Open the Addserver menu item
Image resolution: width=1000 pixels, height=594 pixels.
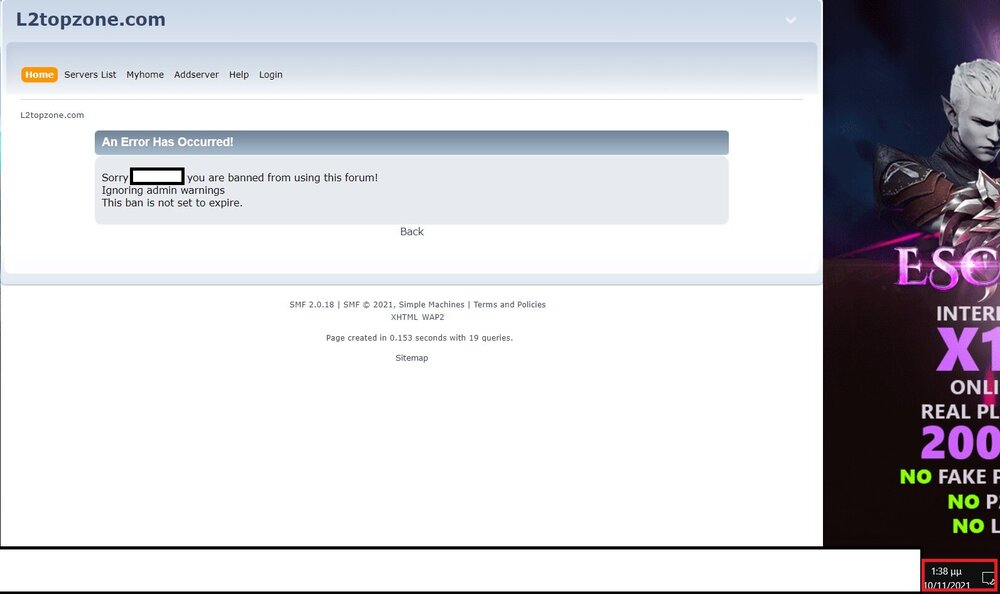(x=196, y=75)
